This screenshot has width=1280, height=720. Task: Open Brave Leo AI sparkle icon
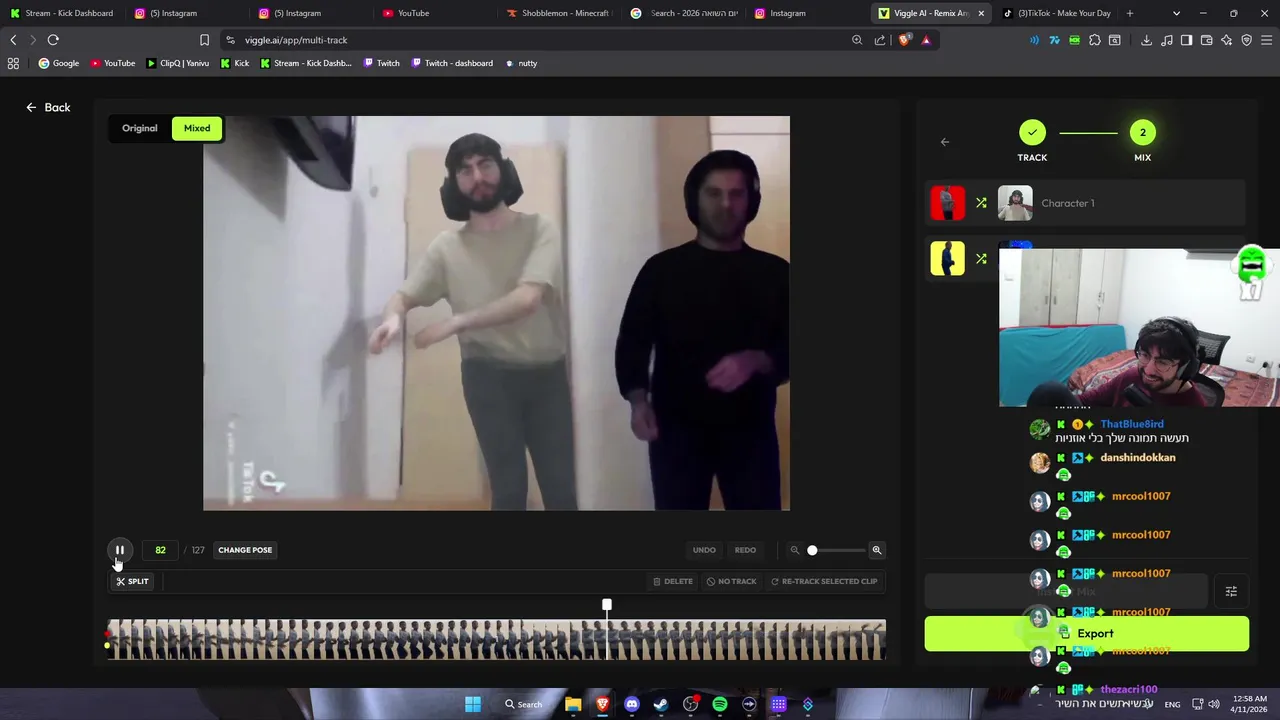[x=1227, y=40]
